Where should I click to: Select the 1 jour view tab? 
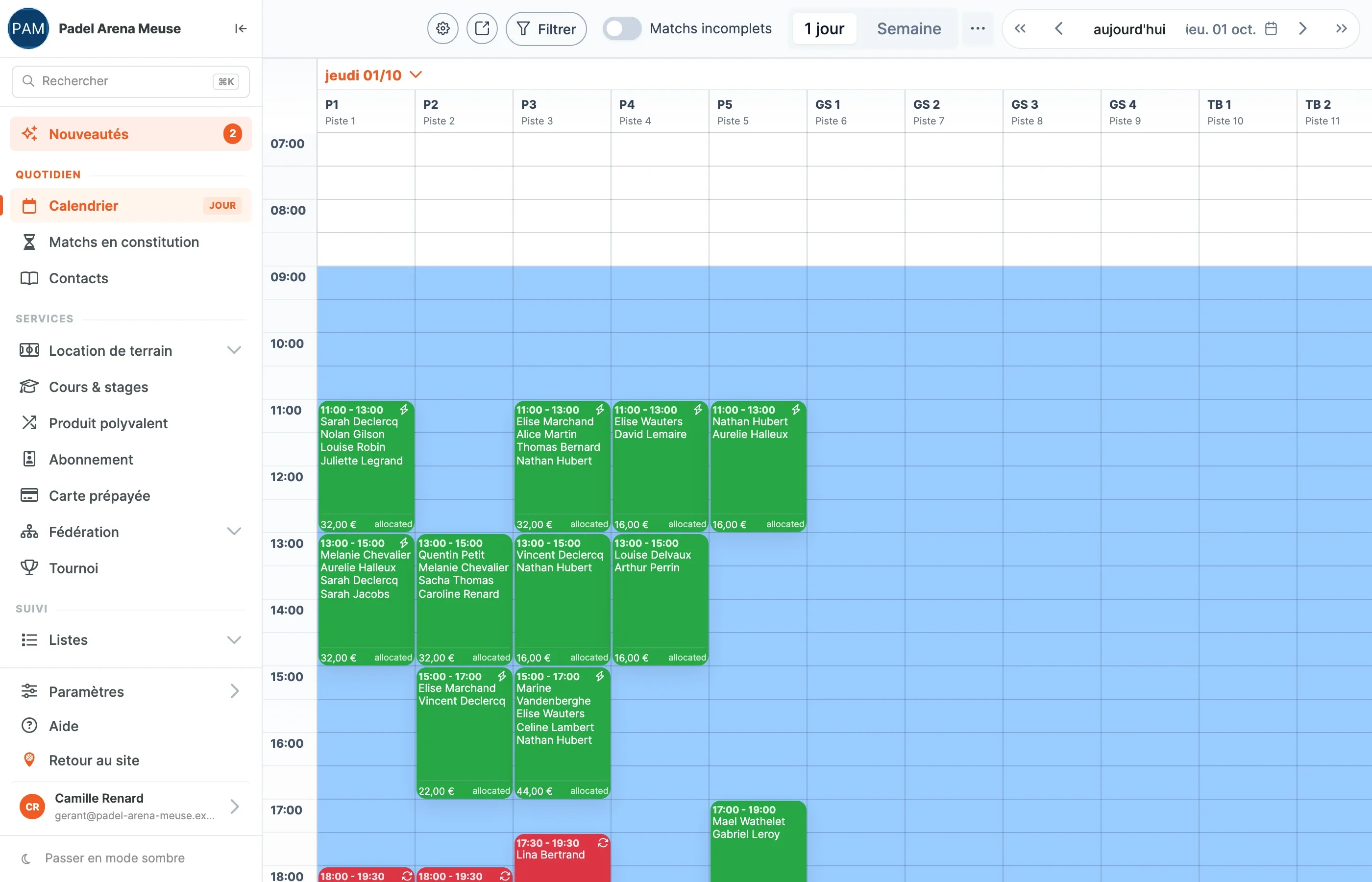click(824, 28)
